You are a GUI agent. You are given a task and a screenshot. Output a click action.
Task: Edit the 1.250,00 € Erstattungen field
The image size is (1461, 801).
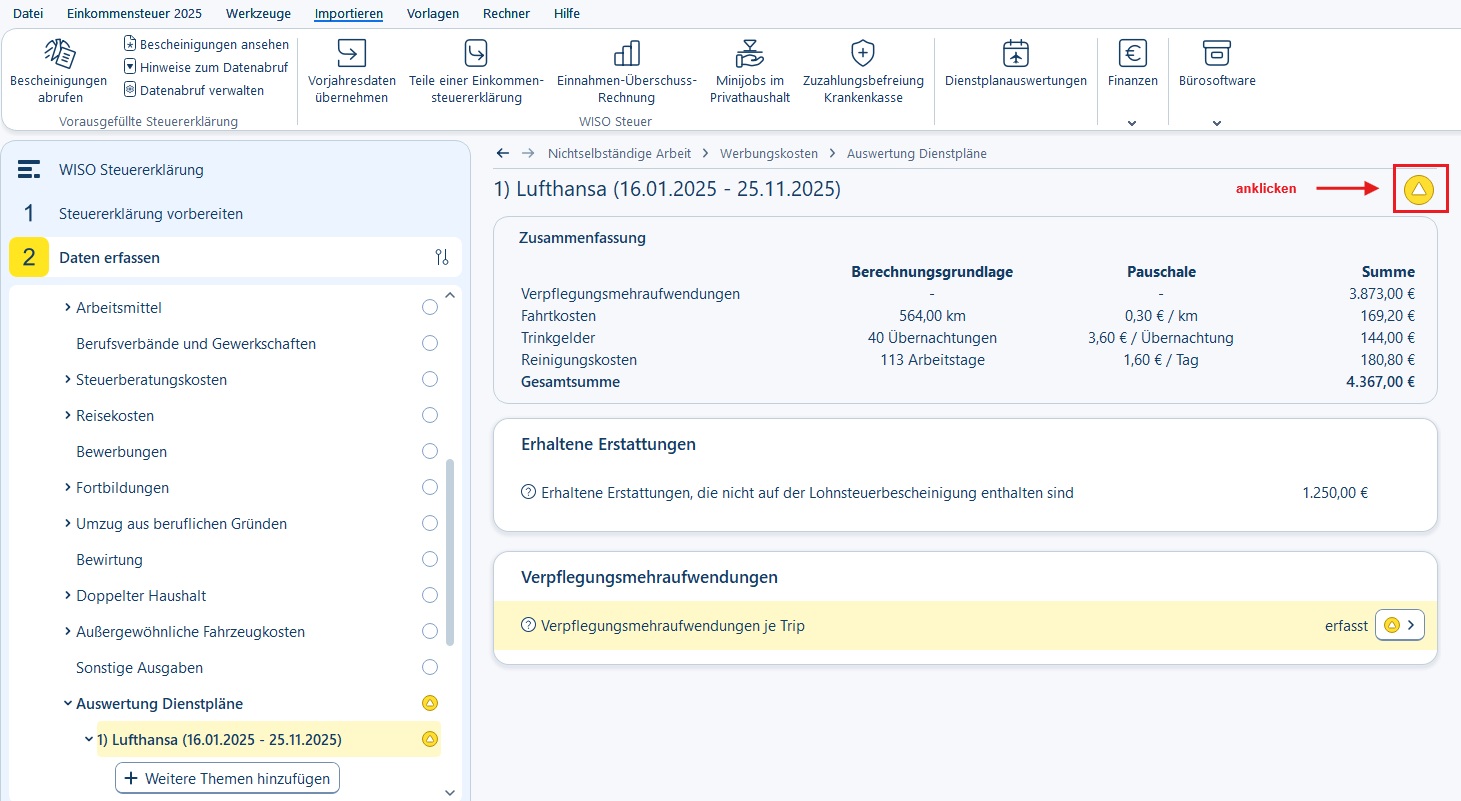pyautogui.click(x=1335, y=492)
